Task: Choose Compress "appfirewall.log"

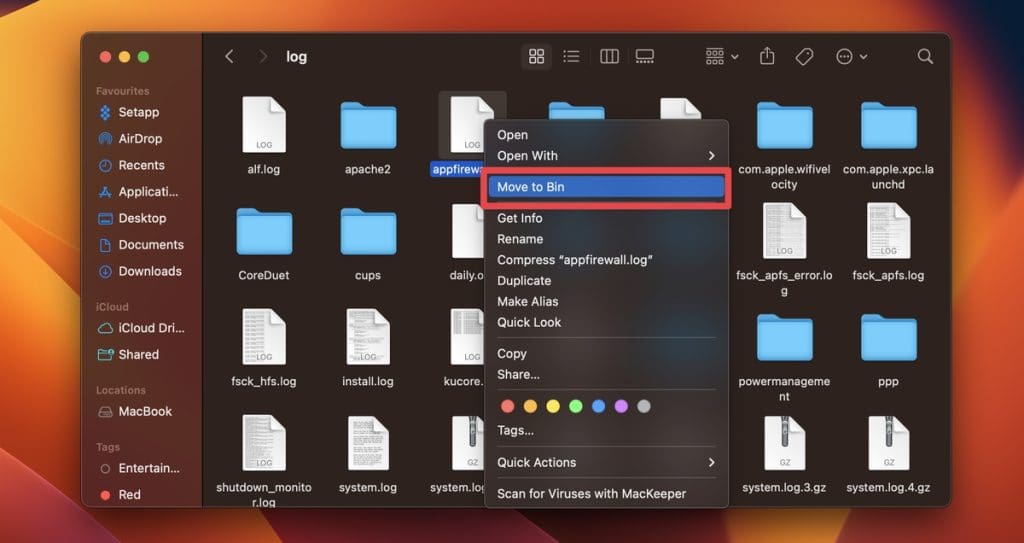Action: (x=606, y=260)
